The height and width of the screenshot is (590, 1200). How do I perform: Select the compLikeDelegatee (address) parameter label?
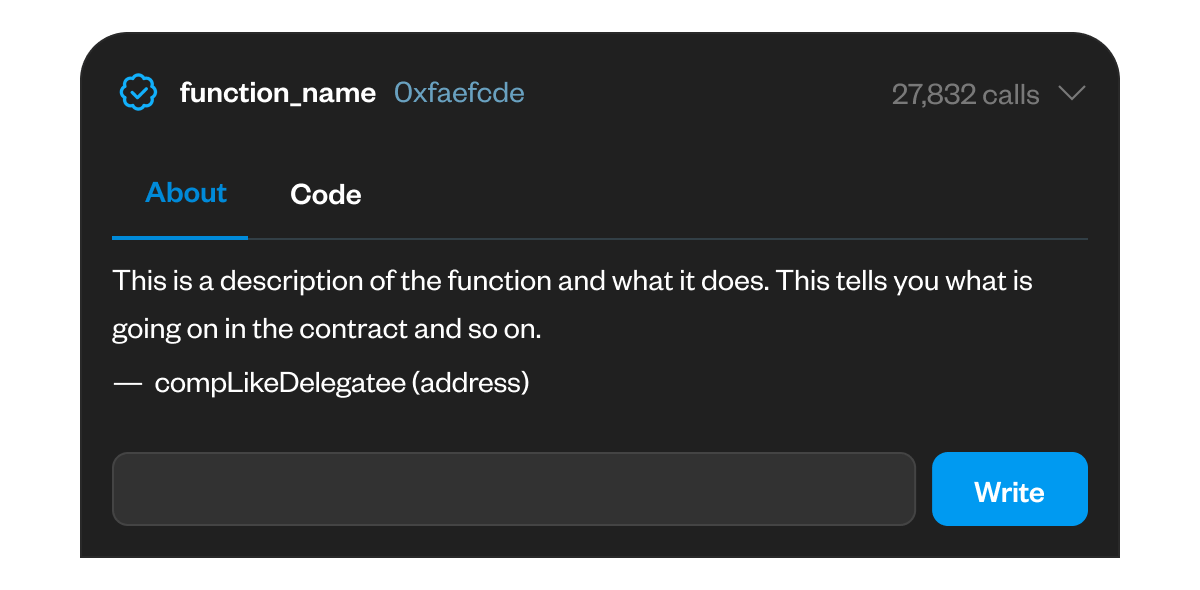[341, 382]
